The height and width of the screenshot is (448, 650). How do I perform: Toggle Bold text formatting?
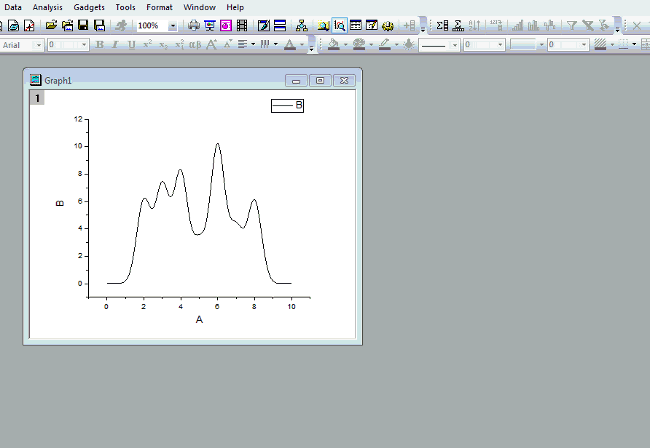coord(99,45)
